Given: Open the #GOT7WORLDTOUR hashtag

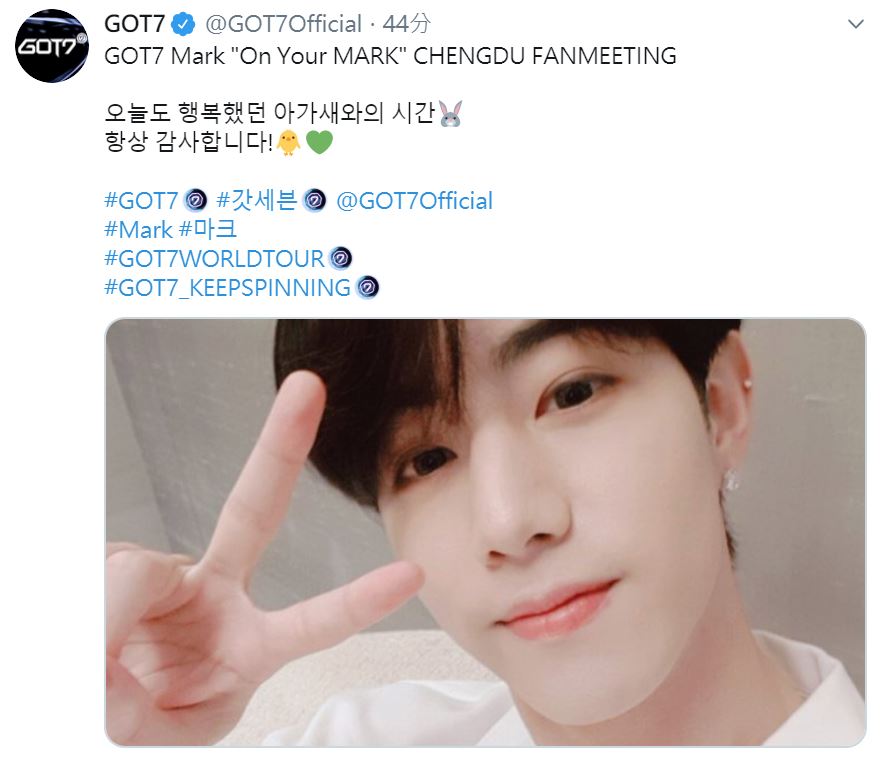Looking at the screenshot, I should coord(214,259).
